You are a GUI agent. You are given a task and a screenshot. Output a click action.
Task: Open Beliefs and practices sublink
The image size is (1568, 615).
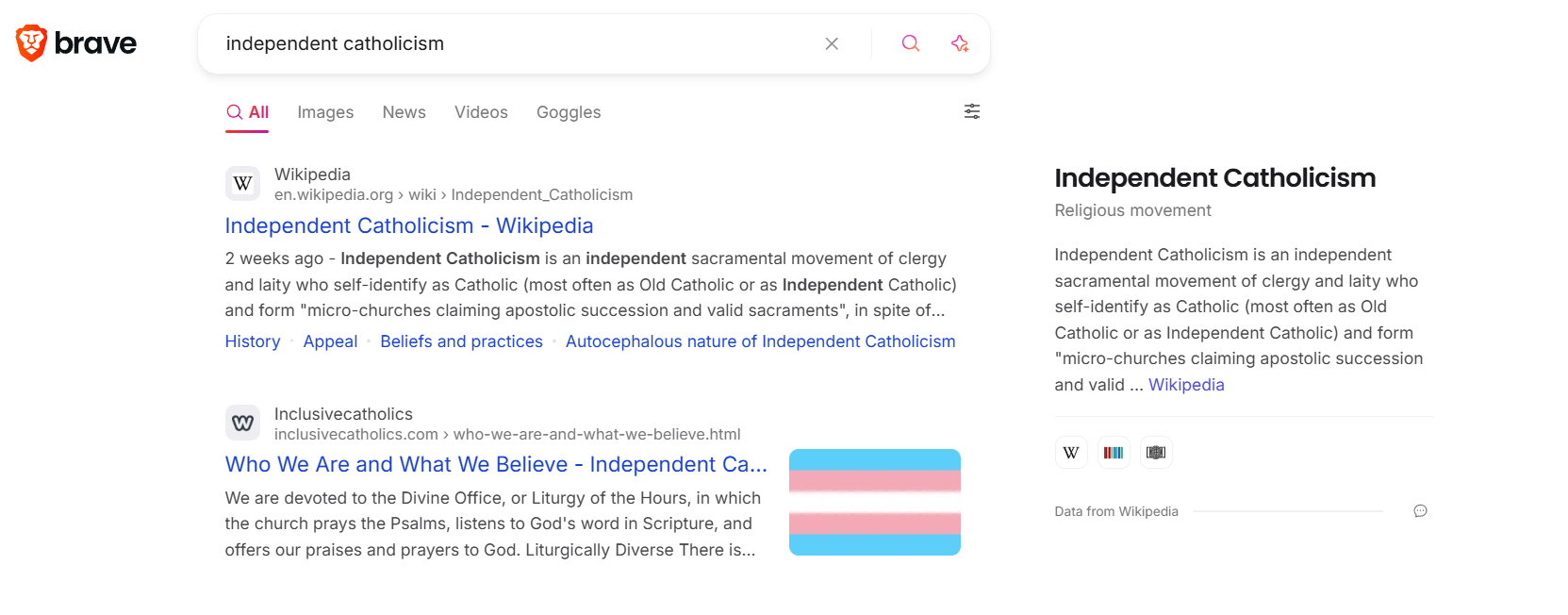pos(461,341)
